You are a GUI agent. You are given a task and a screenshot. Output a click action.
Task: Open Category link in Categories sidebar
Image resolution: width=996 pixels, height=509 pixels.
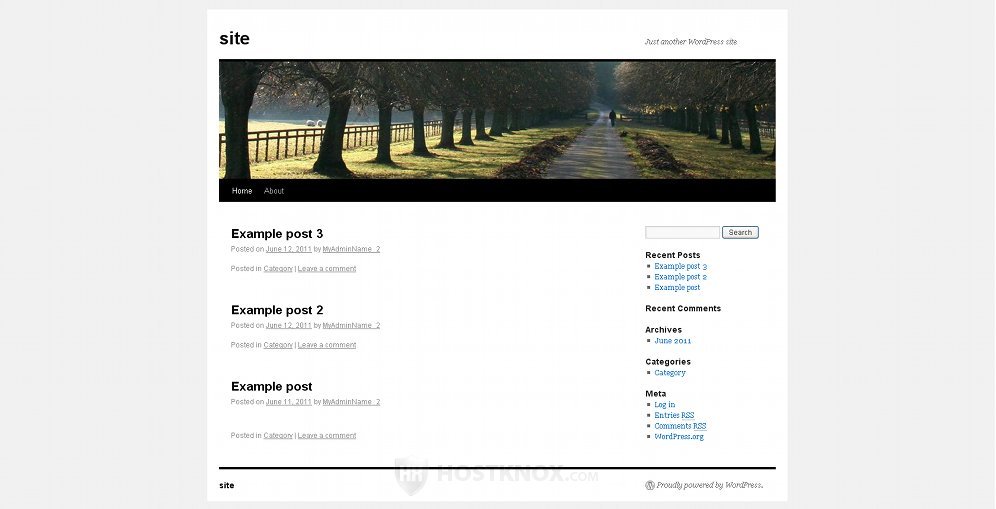coord(670,372)
